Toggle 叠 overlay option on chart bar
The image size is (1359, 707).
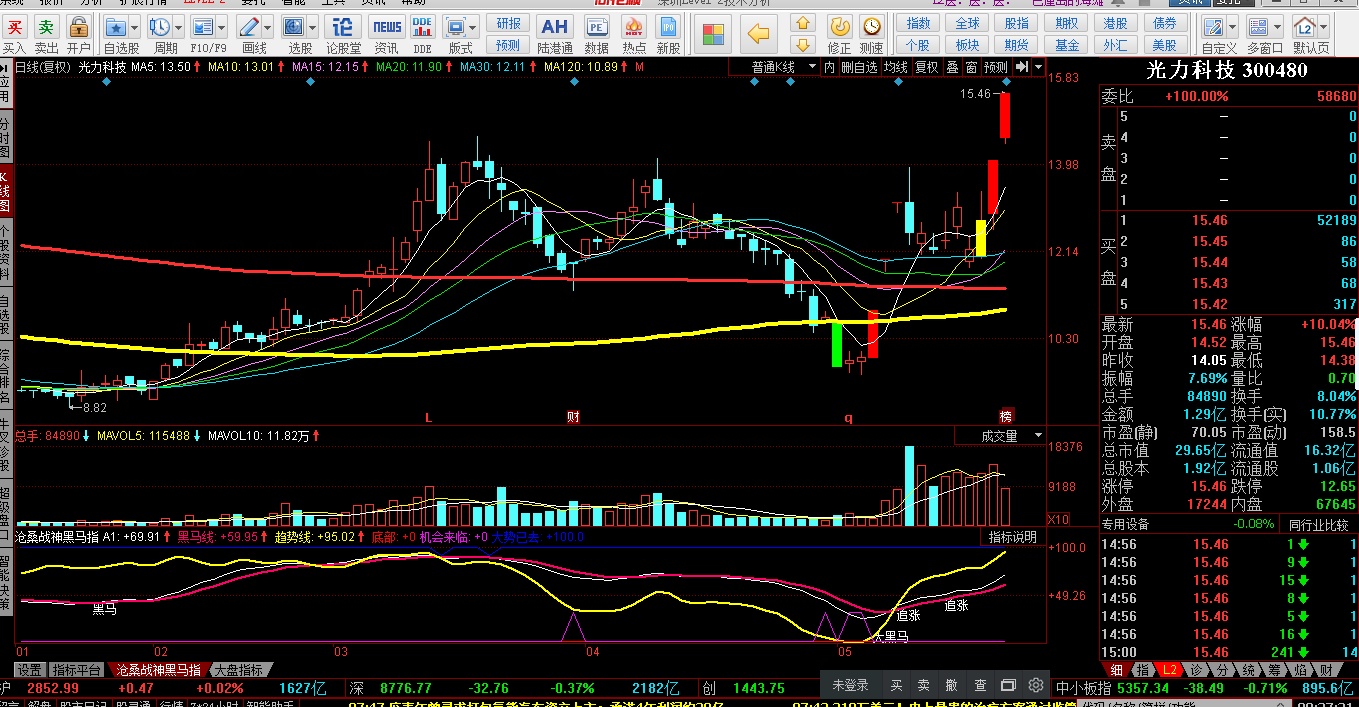(x=952, y=67)
